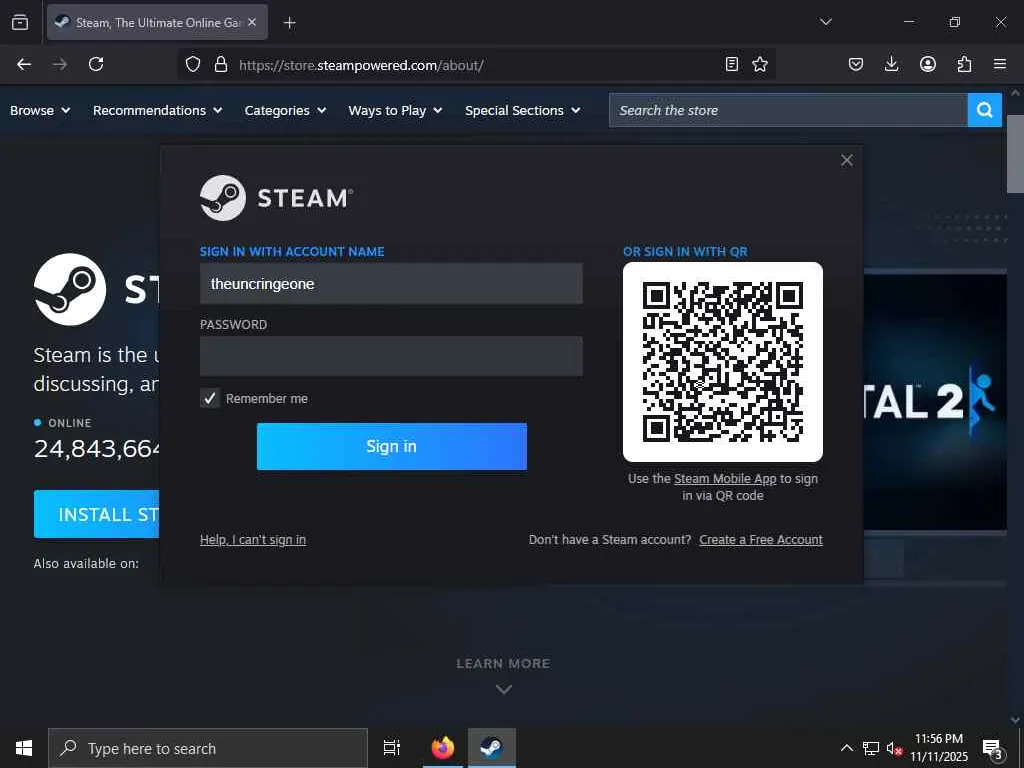
Task: Click the browser URL address bar
Action: coord(477,64)
